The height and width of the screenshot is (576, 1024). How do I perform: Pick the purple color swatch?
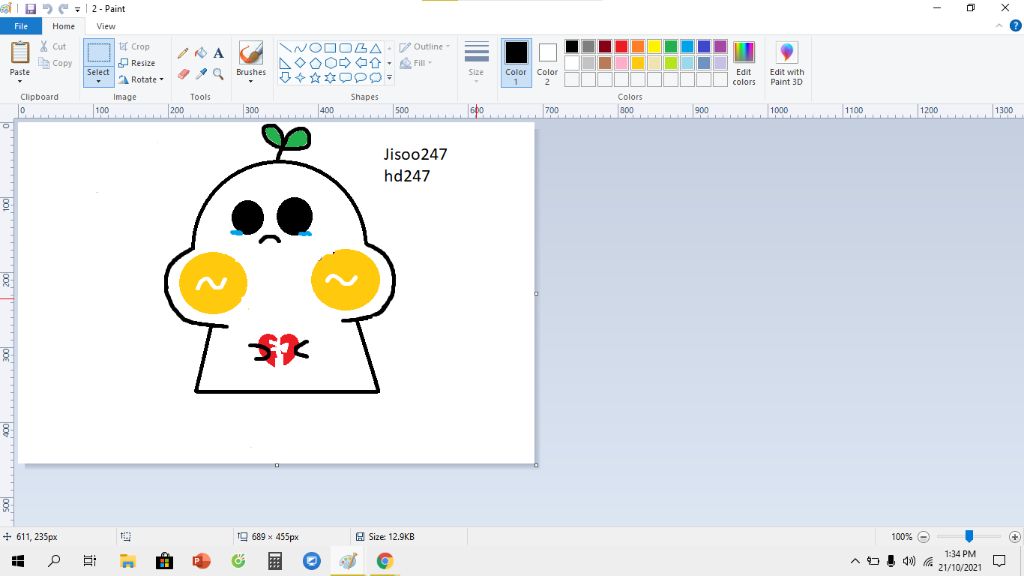pos(720,46)
